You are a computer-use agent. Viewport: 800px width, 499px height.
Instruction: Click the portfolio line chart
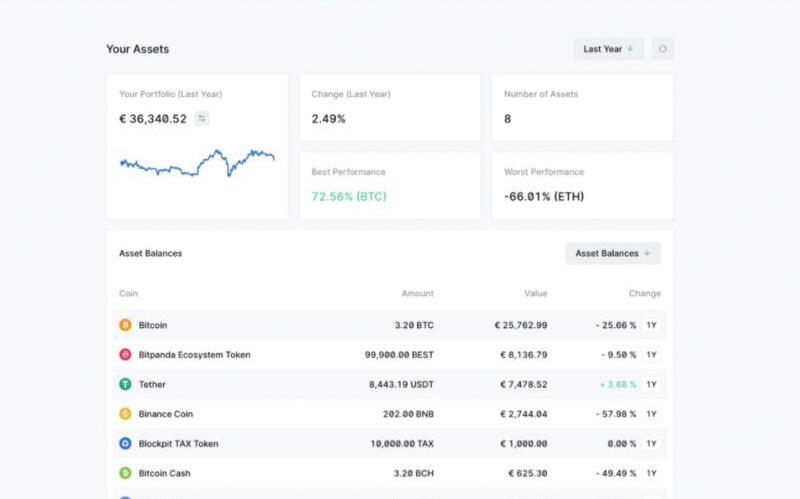(x=197, y=162)
